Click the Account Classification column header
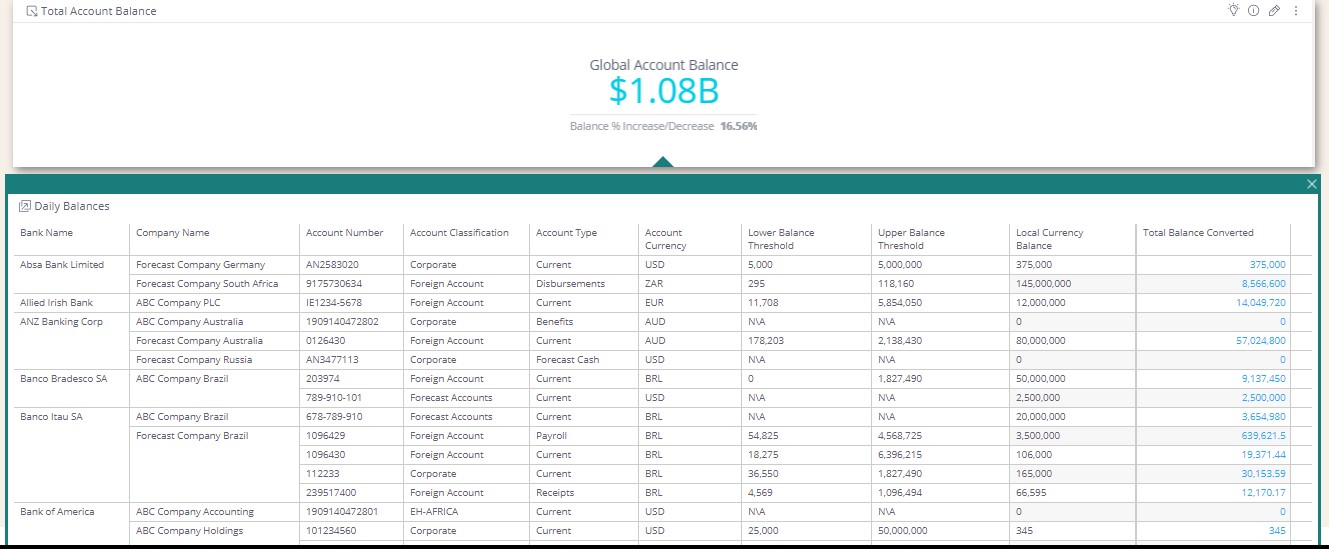 coord(459,233)
